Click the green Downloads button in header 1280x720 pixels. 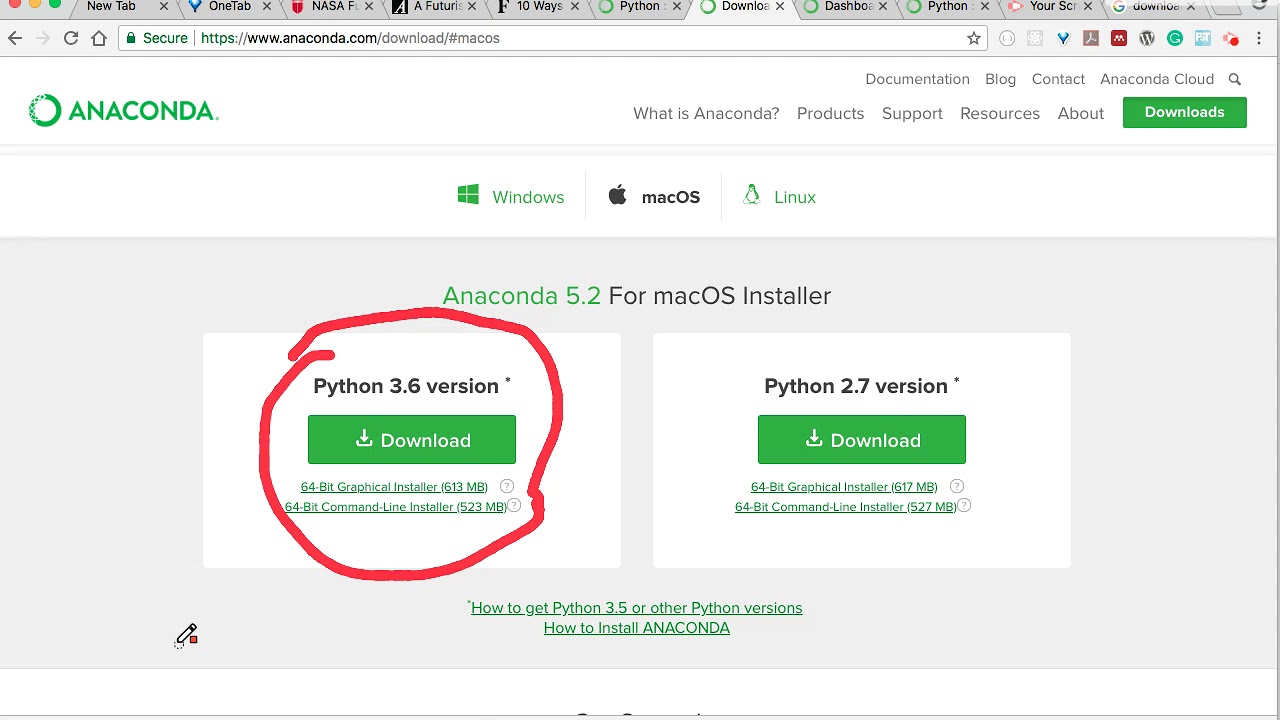1184,112
